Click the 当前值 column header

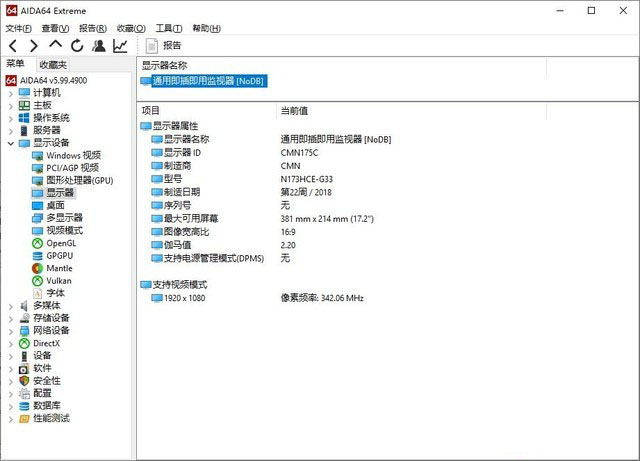[294, 110]
